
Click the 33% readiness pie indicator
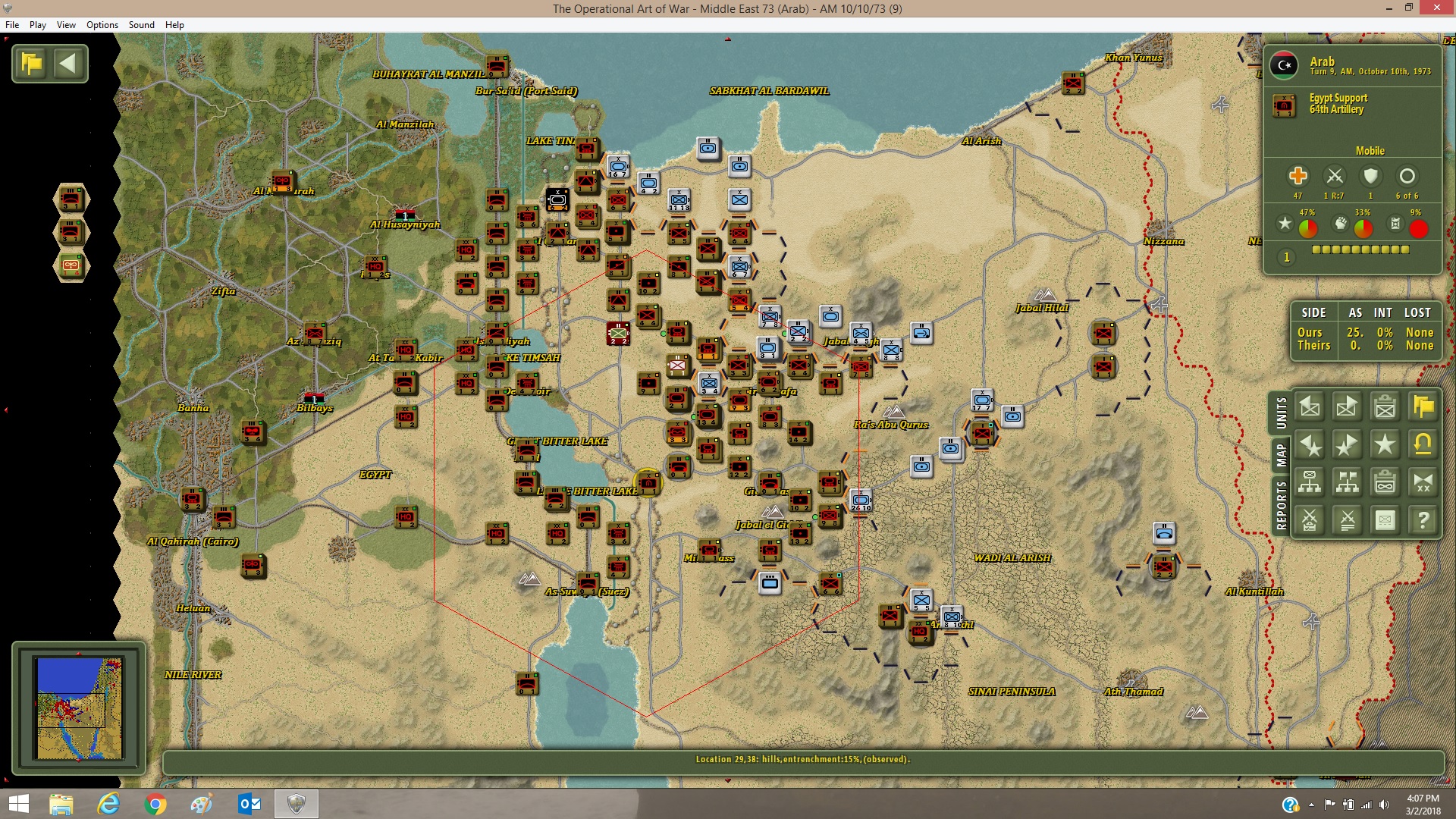pos(1363,228)
